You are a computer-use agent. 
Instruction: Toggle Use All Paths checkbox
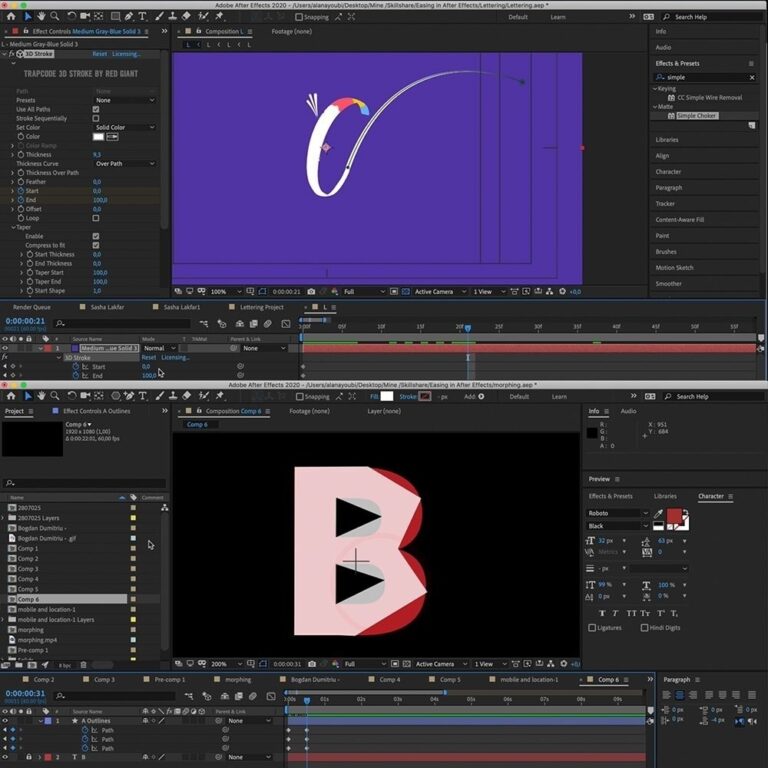[x=96, y=109]
